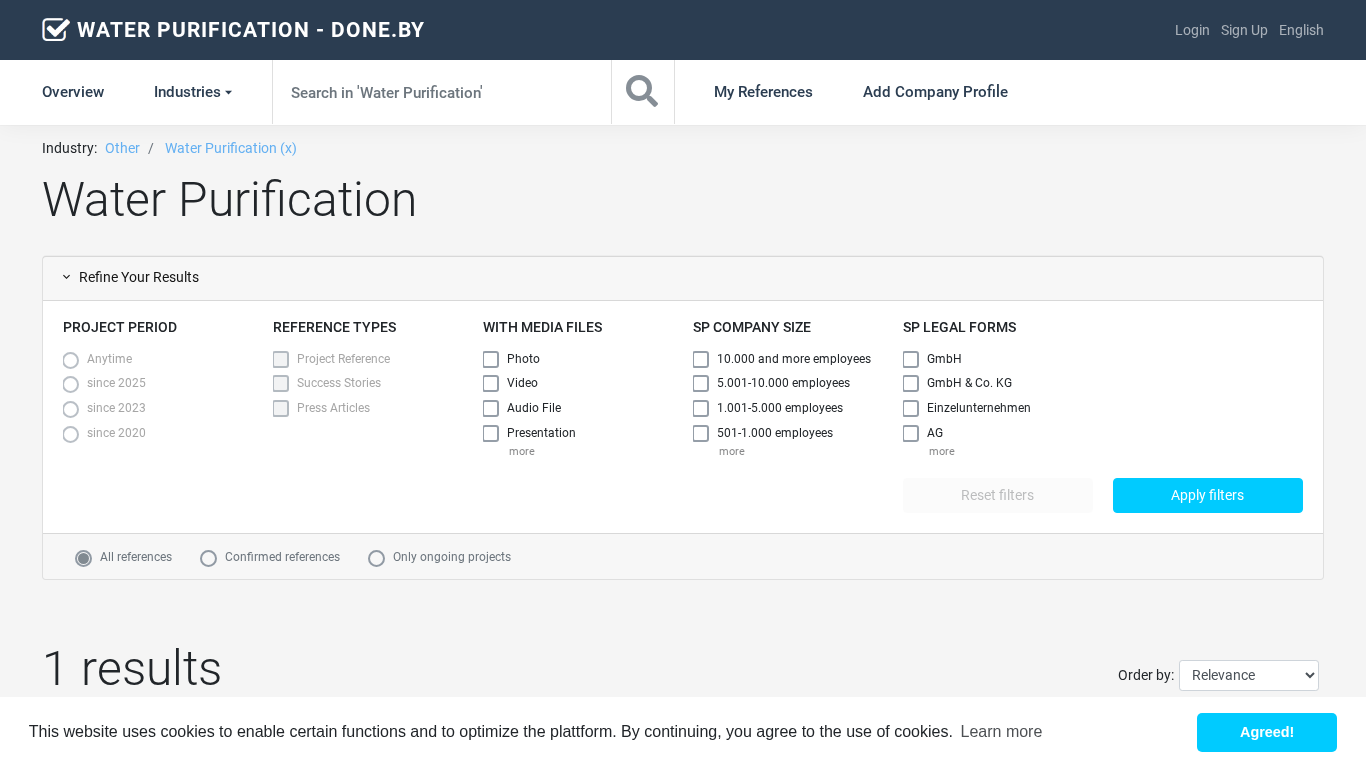Collapse the Refine Your Results chevron
The height and width of the screenshot is (768, 1366).
[67, 277]
